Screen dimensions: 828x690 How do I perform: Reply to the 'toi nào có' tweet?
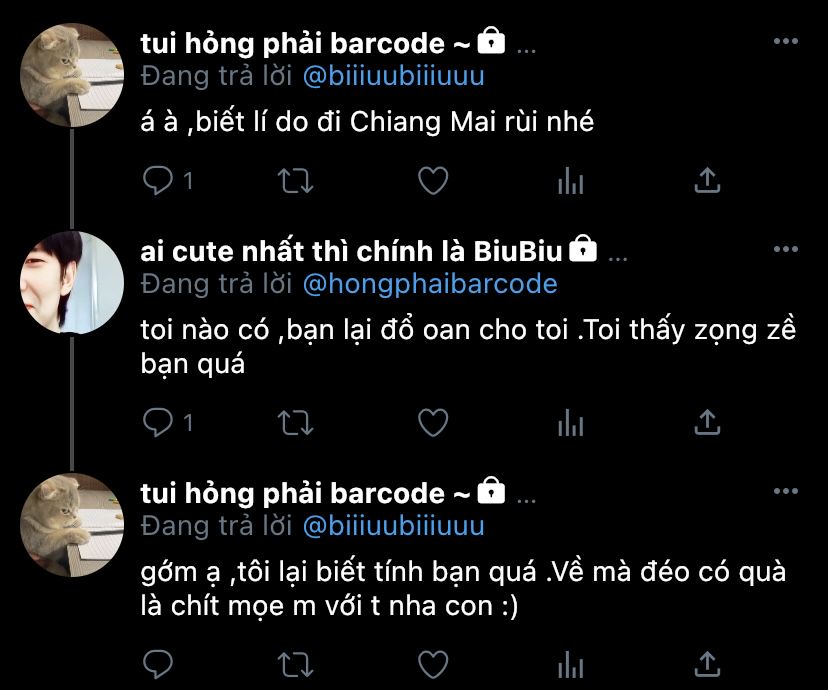158,422
